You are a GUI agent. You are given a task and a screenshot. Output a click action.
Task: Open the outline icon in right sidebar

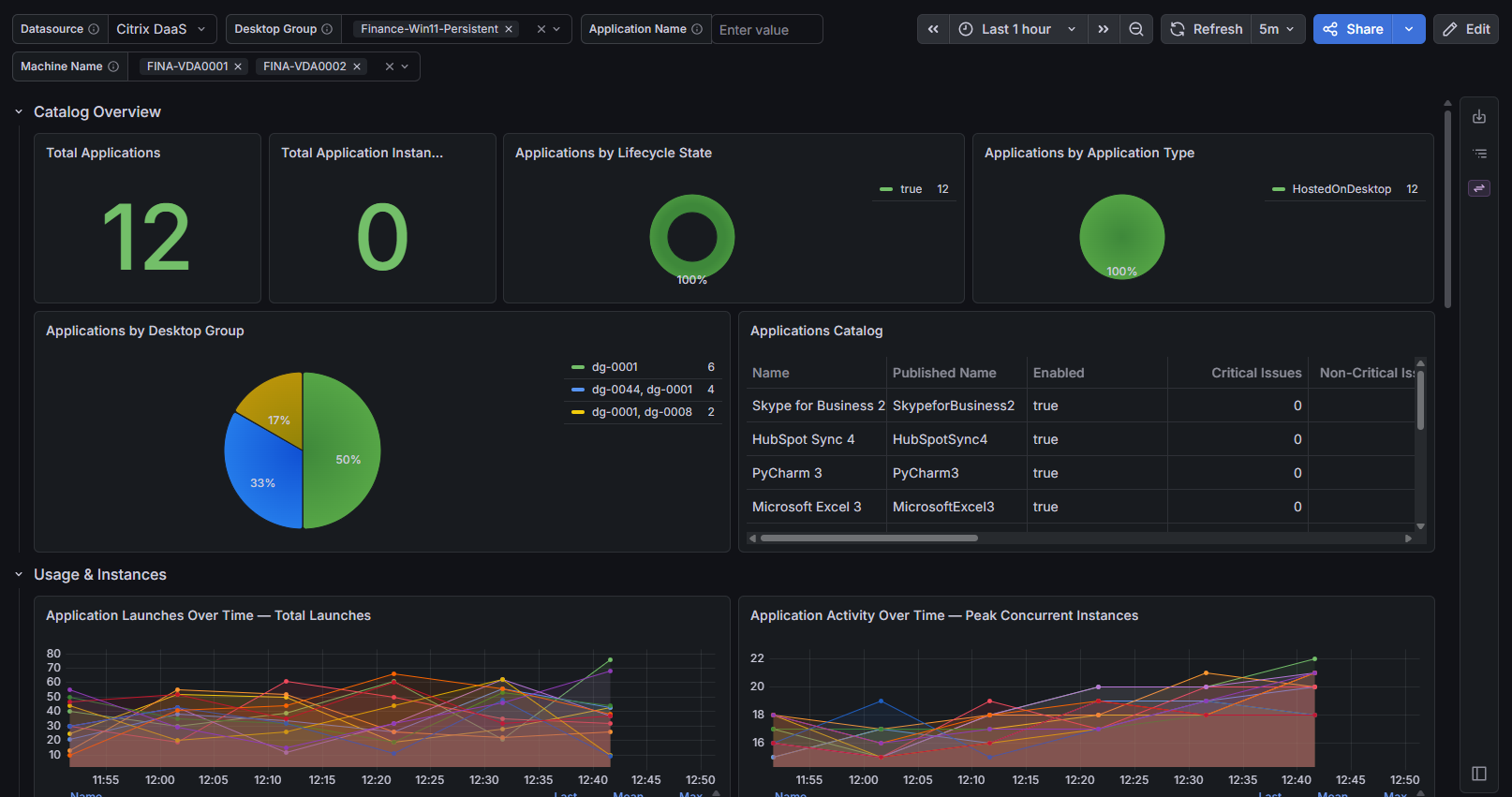click(x=1479, y=153)
